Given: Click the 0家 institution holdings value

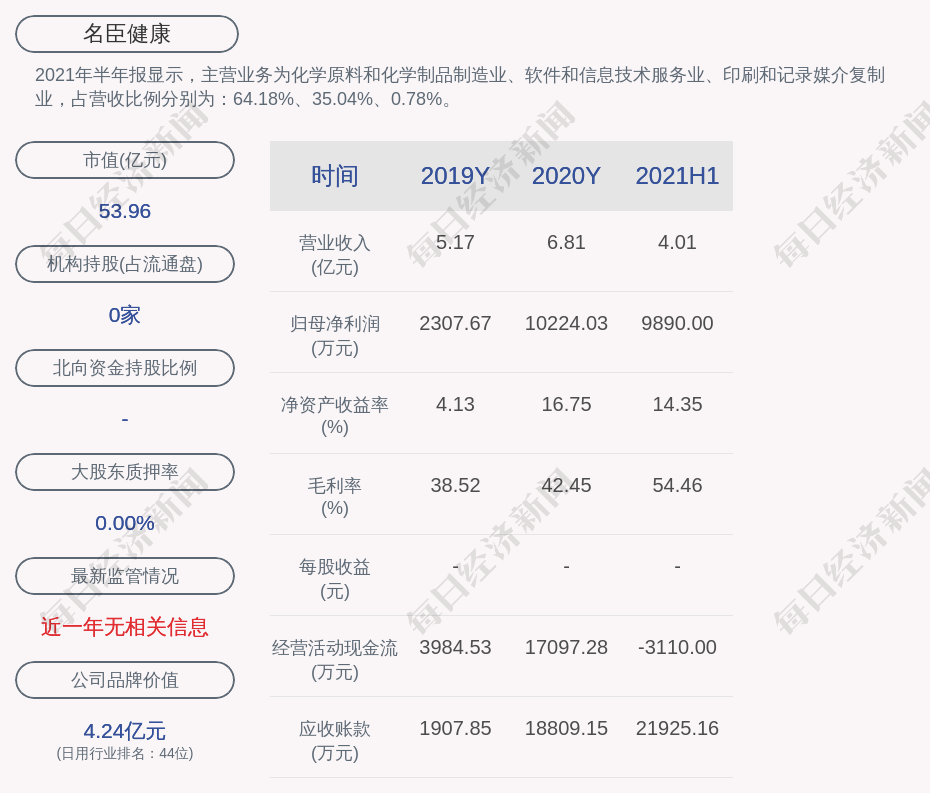Looking at the screenshot, I should coord(125,315).
